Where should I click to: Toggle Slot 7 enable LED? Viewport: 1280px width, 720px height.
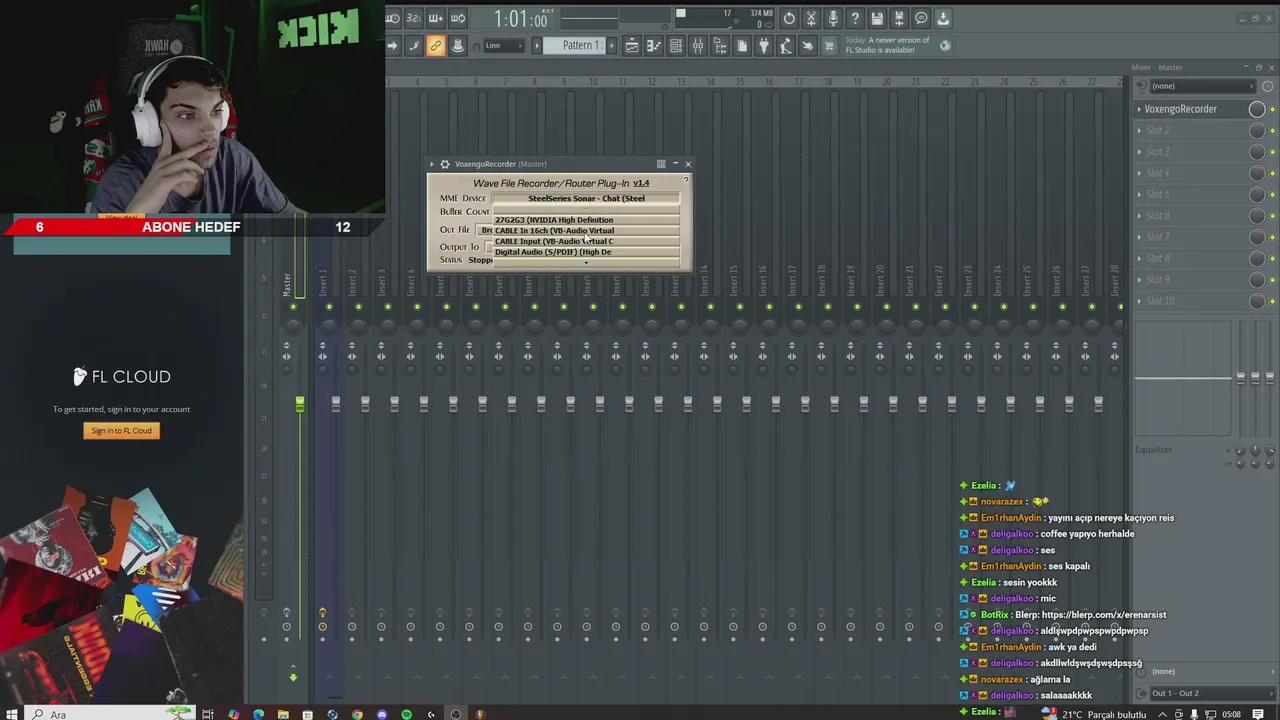click(x=1272, y=237)
